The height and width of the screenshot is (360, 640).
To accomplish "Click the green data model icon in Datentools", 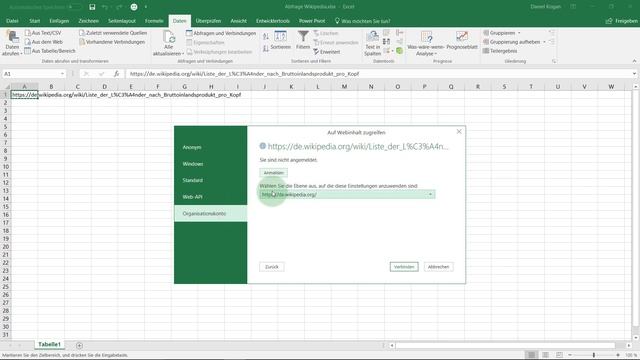I will pyautogui.click(x=399, y=51).
